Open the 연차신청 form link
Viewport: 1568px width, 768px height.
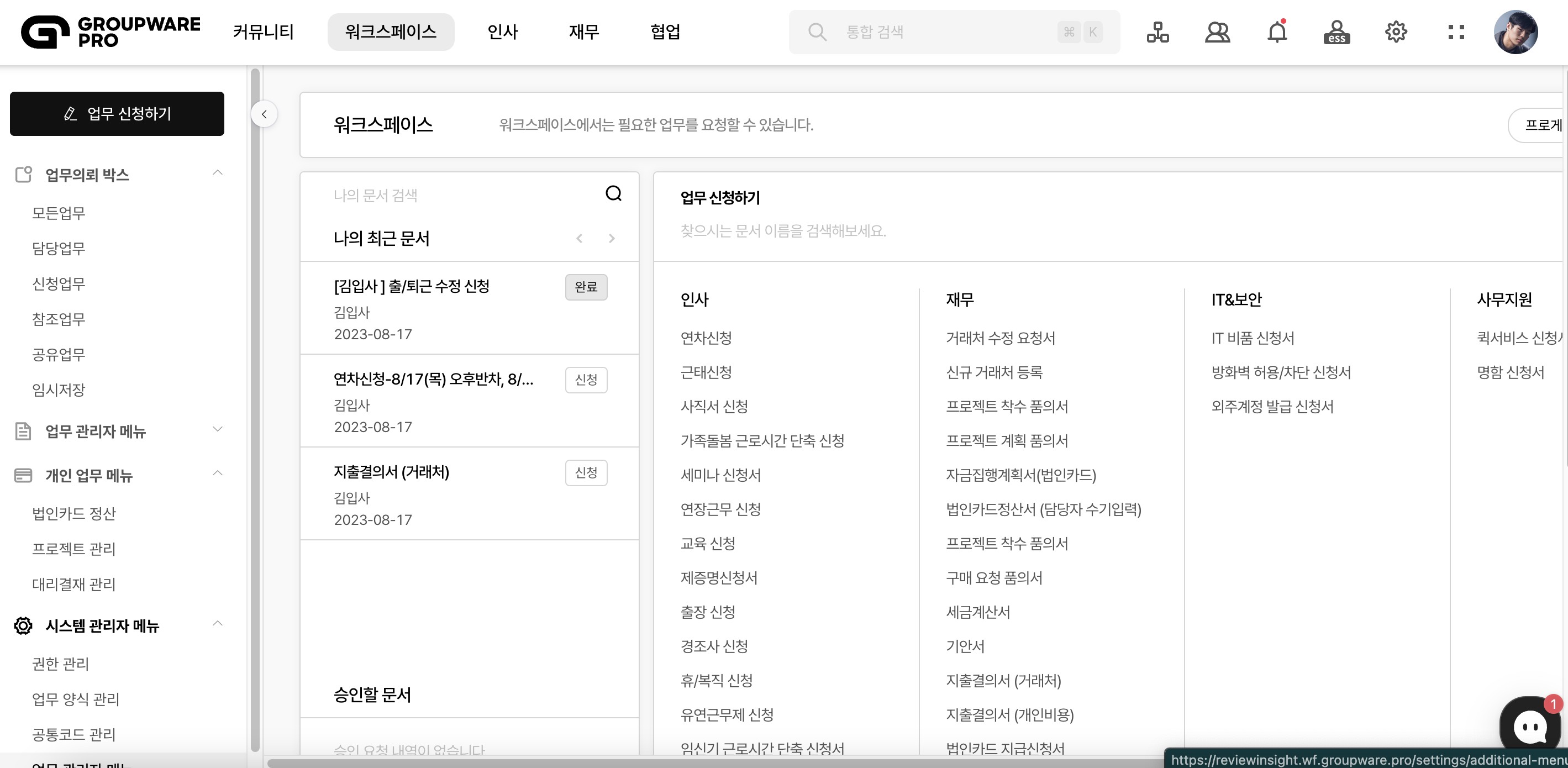pos(706,338)
